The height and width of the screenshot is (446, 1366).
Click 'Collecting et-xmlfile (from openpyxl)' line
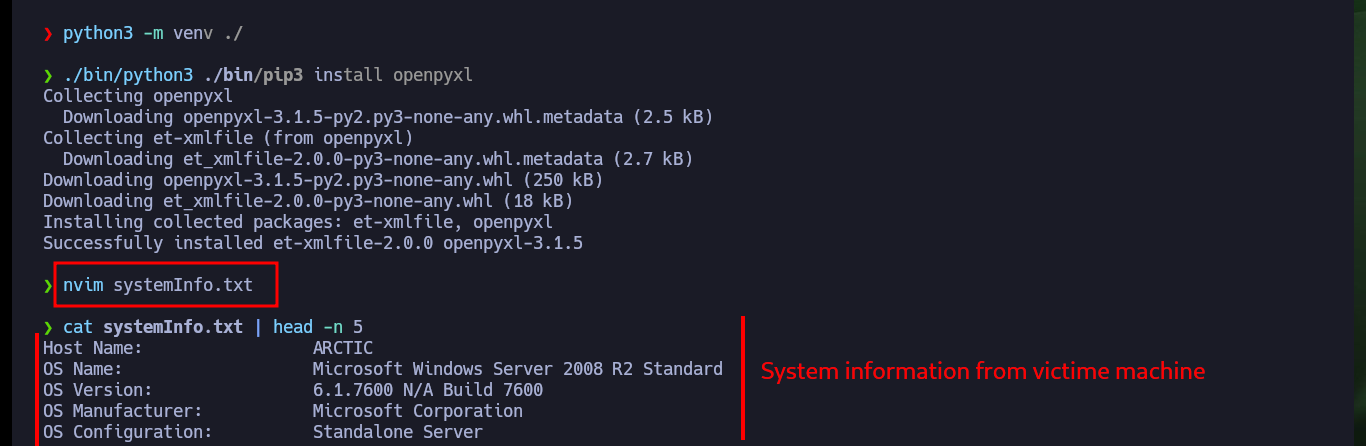228,138
